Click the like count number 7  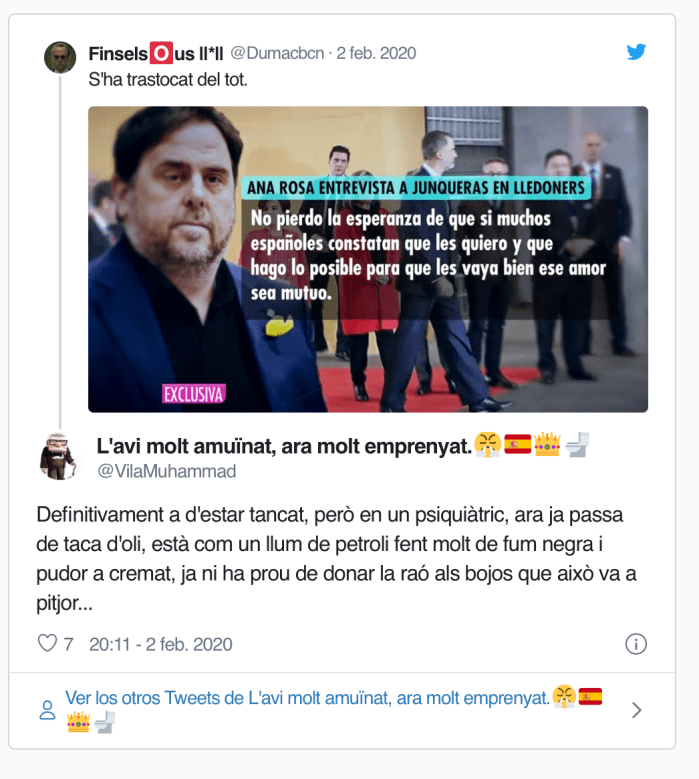[x=69, y=644]
